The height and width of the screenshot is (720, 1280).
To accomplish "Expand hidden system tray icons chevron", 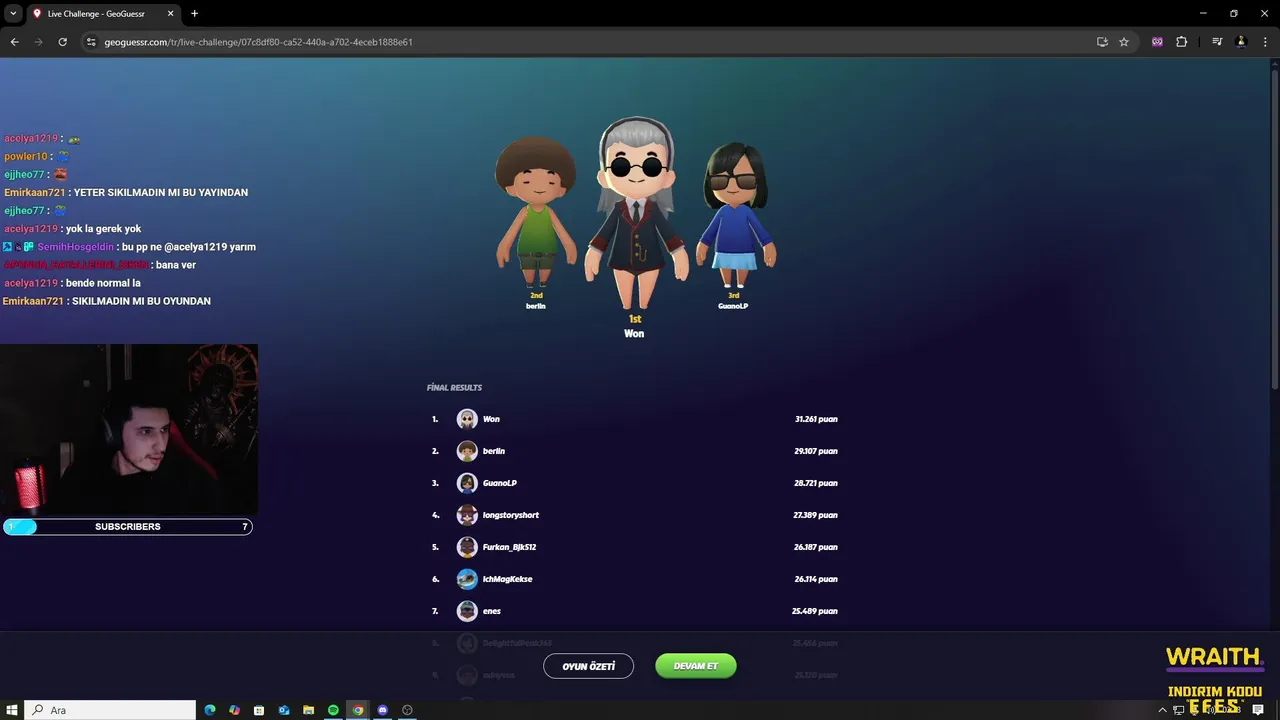I will [1162, 710].
